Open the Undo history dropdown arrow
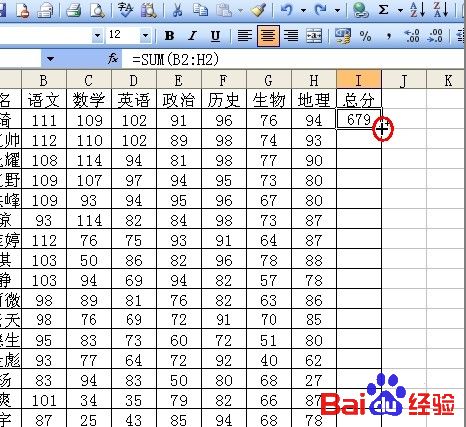This screenshot has height=427, width=466. (303, 11)
